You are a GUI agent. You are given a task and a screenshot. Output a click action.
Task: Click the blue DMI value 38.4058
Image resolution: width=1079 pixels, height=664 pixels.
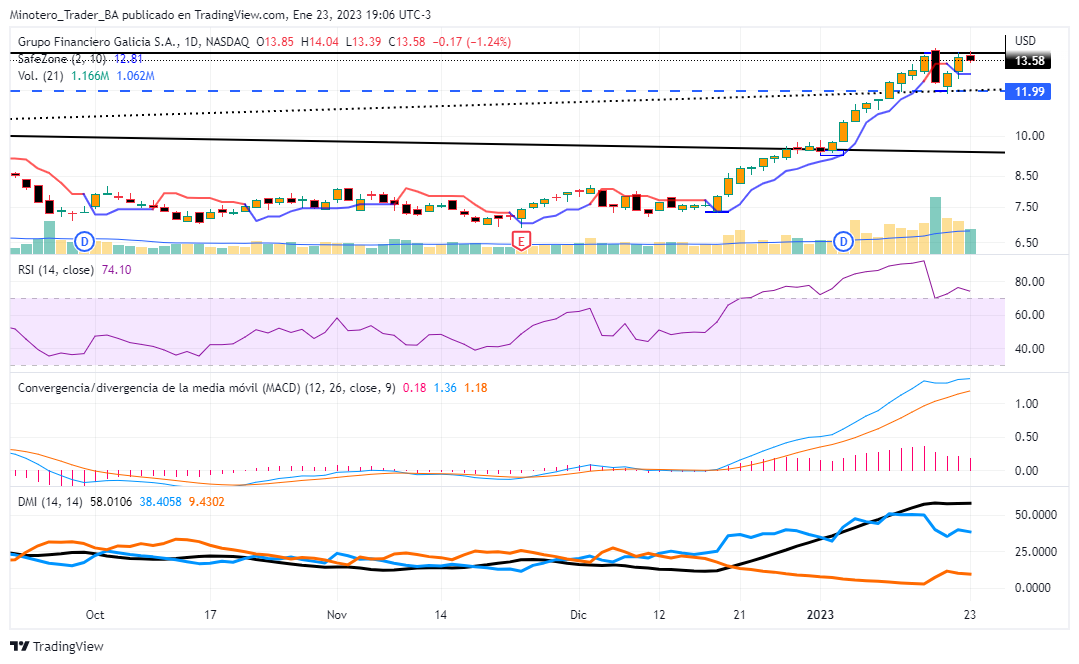tap(160, 502)
